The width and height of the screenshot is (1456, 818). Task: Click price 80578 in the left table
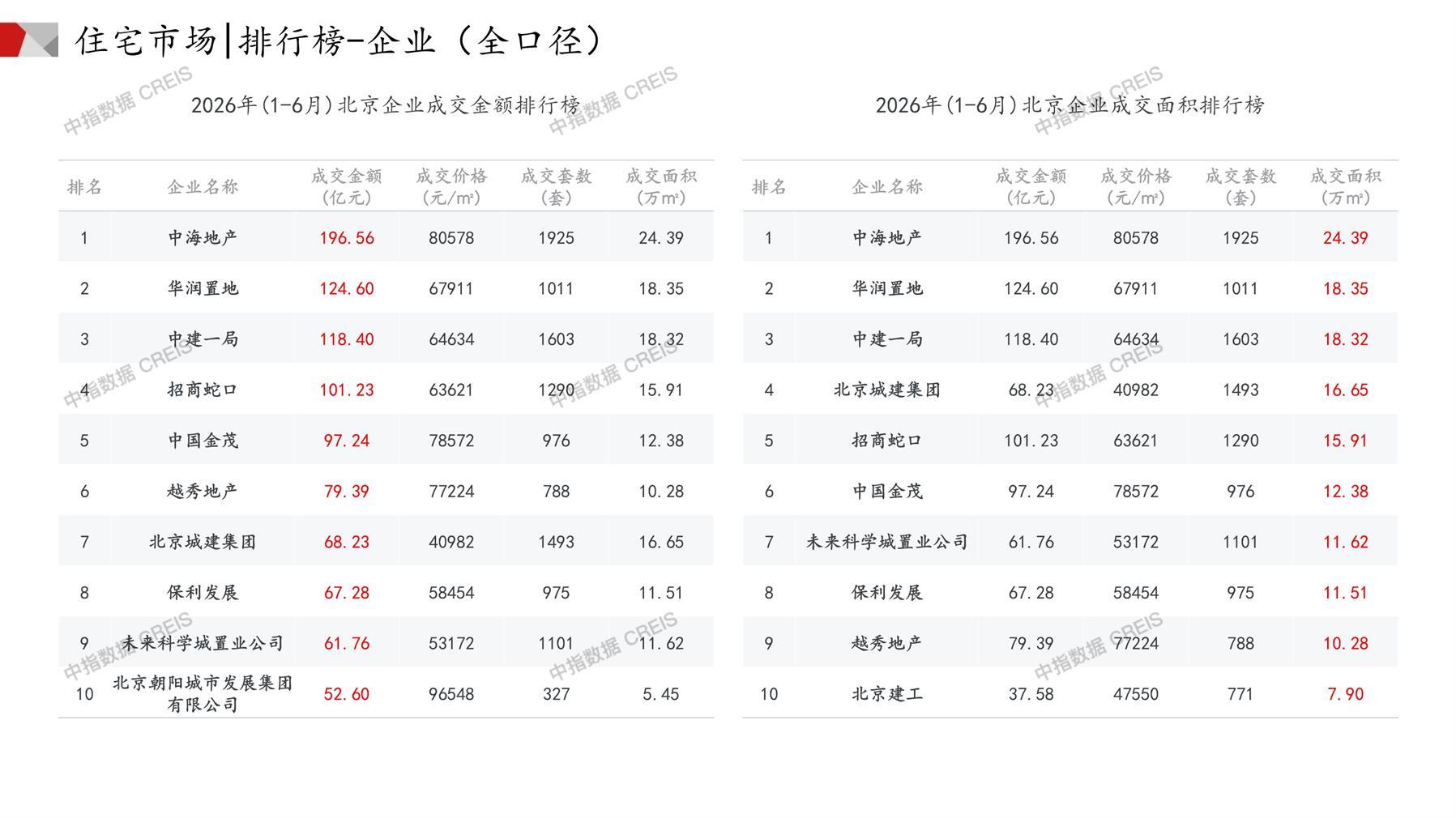451,238
